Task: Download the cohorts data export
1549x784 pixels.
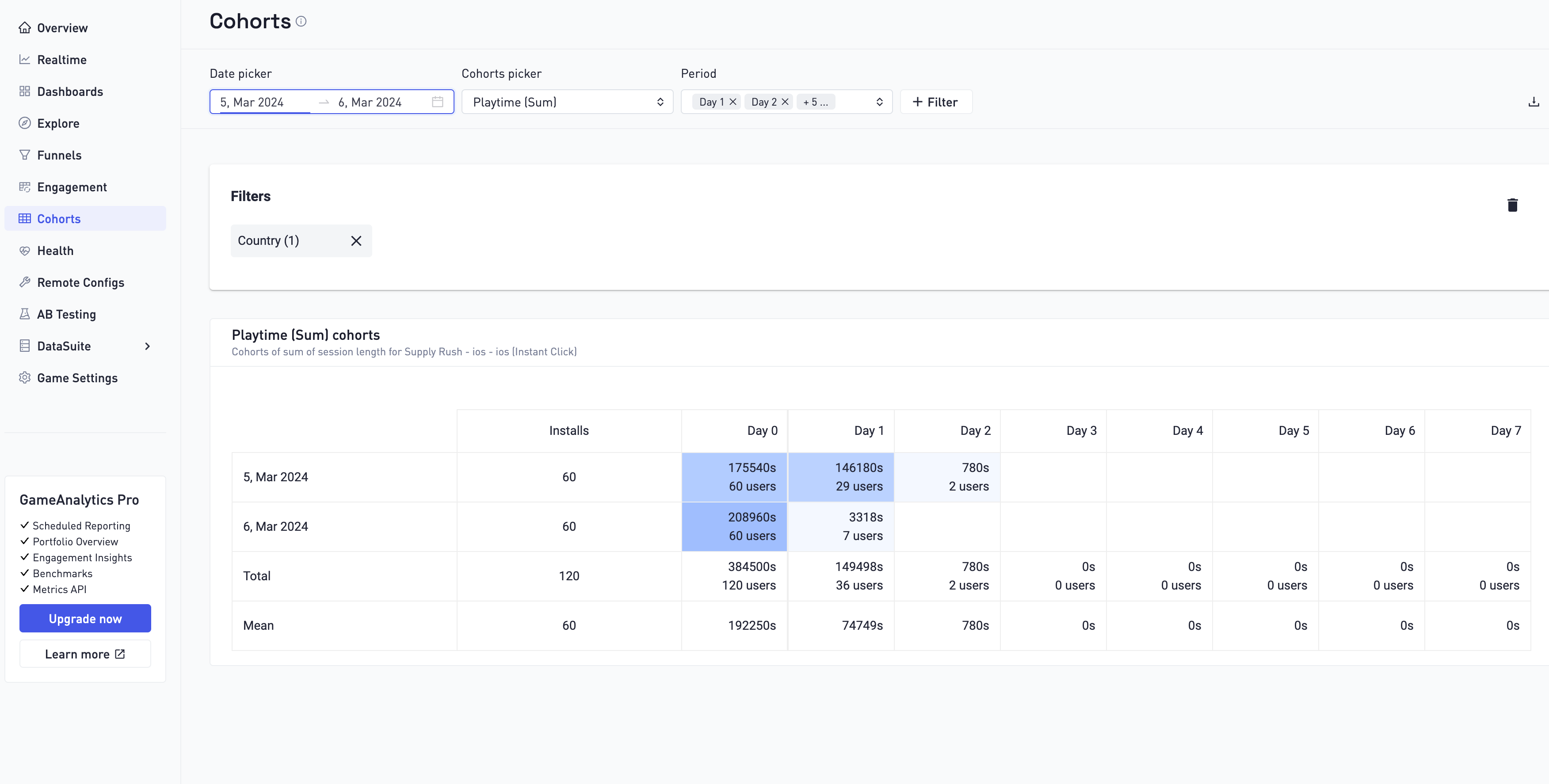Action: [x=1534, y=102]
